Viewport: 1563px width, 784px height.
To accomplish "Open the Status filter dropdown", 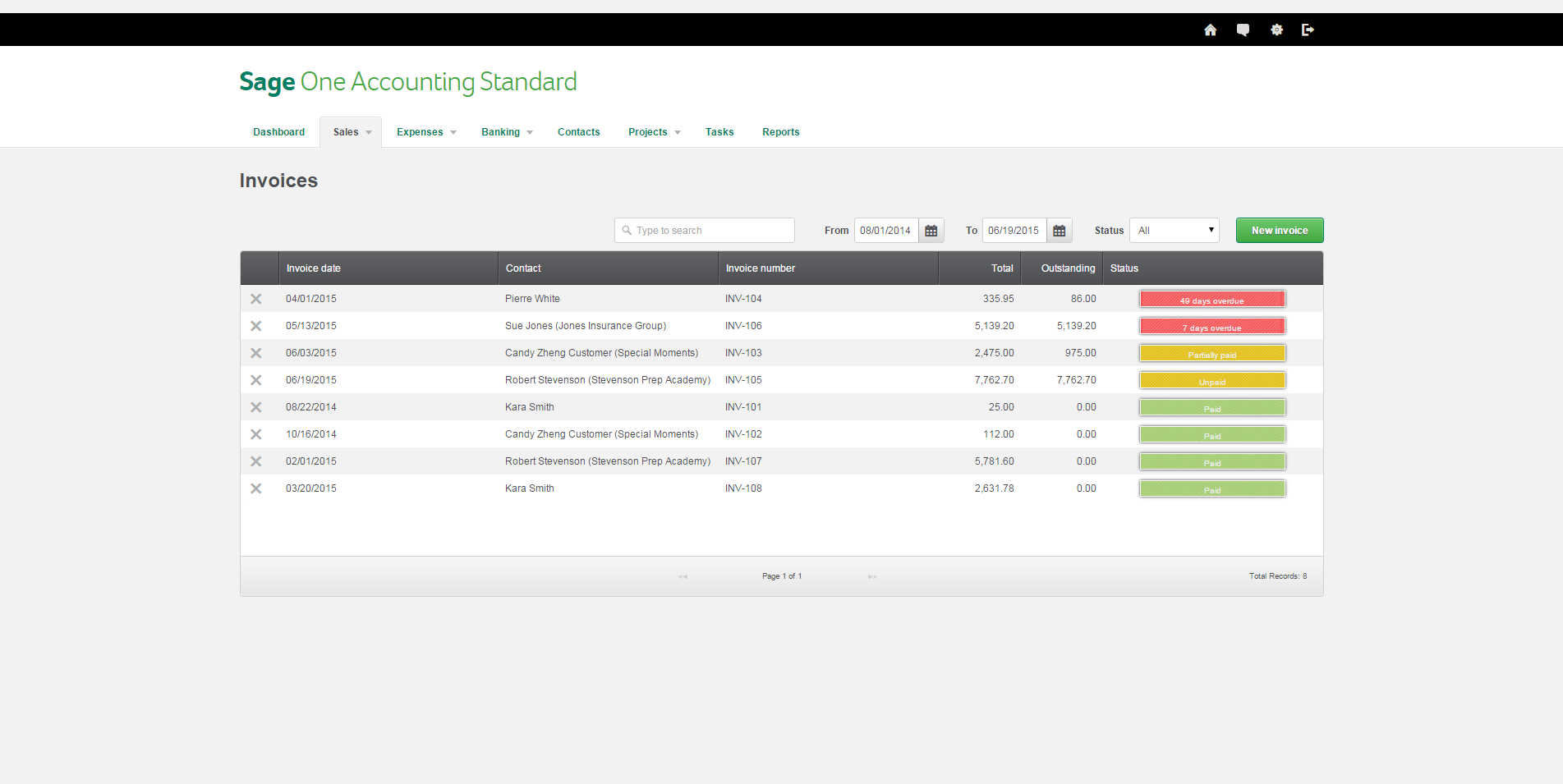I will coord(1175,230).
